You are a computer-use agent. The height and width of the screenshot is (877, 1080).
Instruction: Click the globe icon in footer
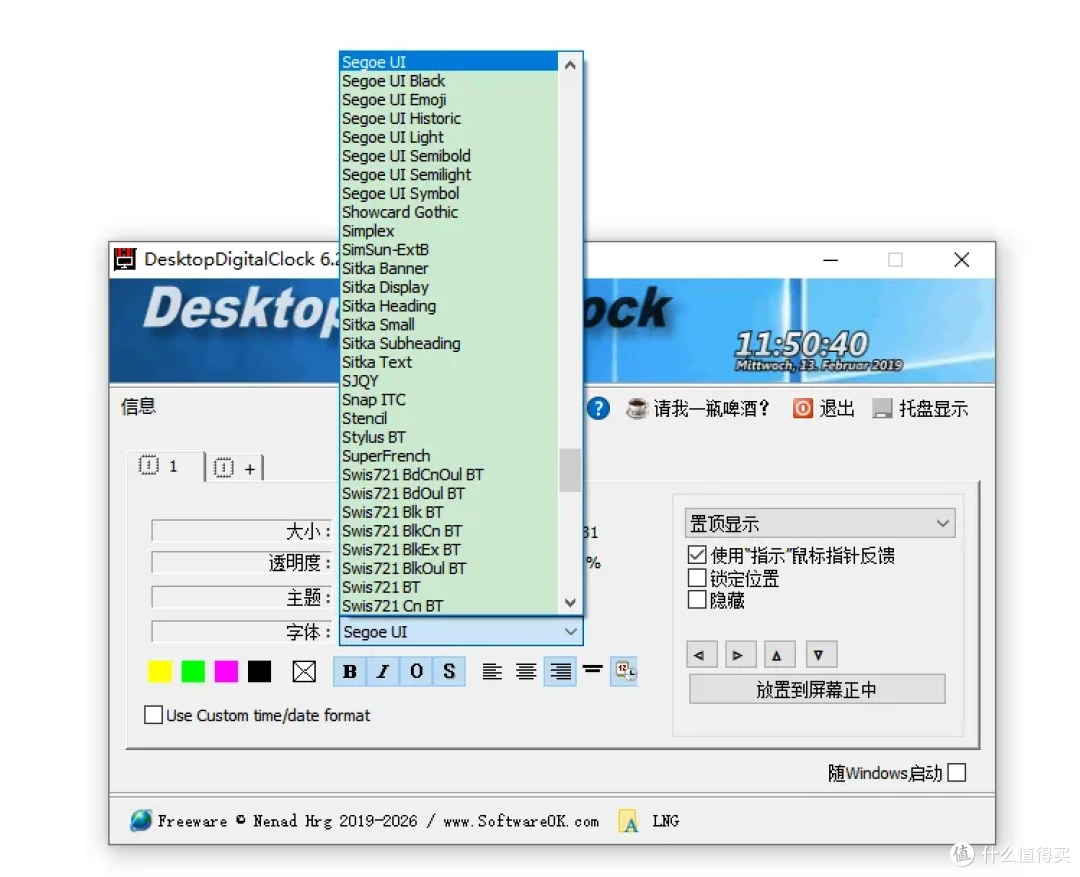click(x=141, y=820)
